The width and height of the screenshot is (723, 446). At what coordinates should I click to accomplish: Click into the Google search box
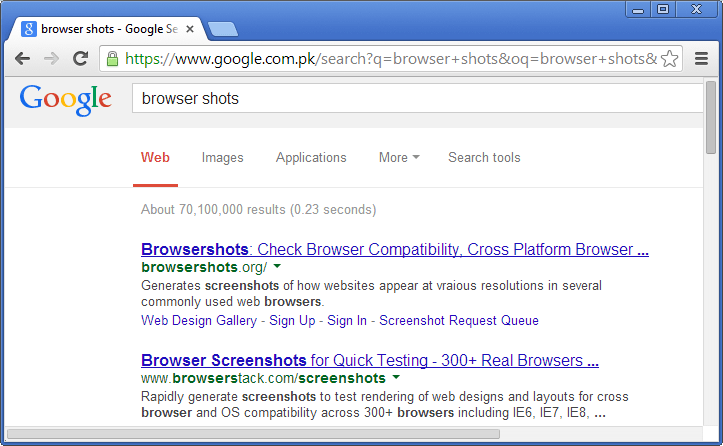click(418, 98)
